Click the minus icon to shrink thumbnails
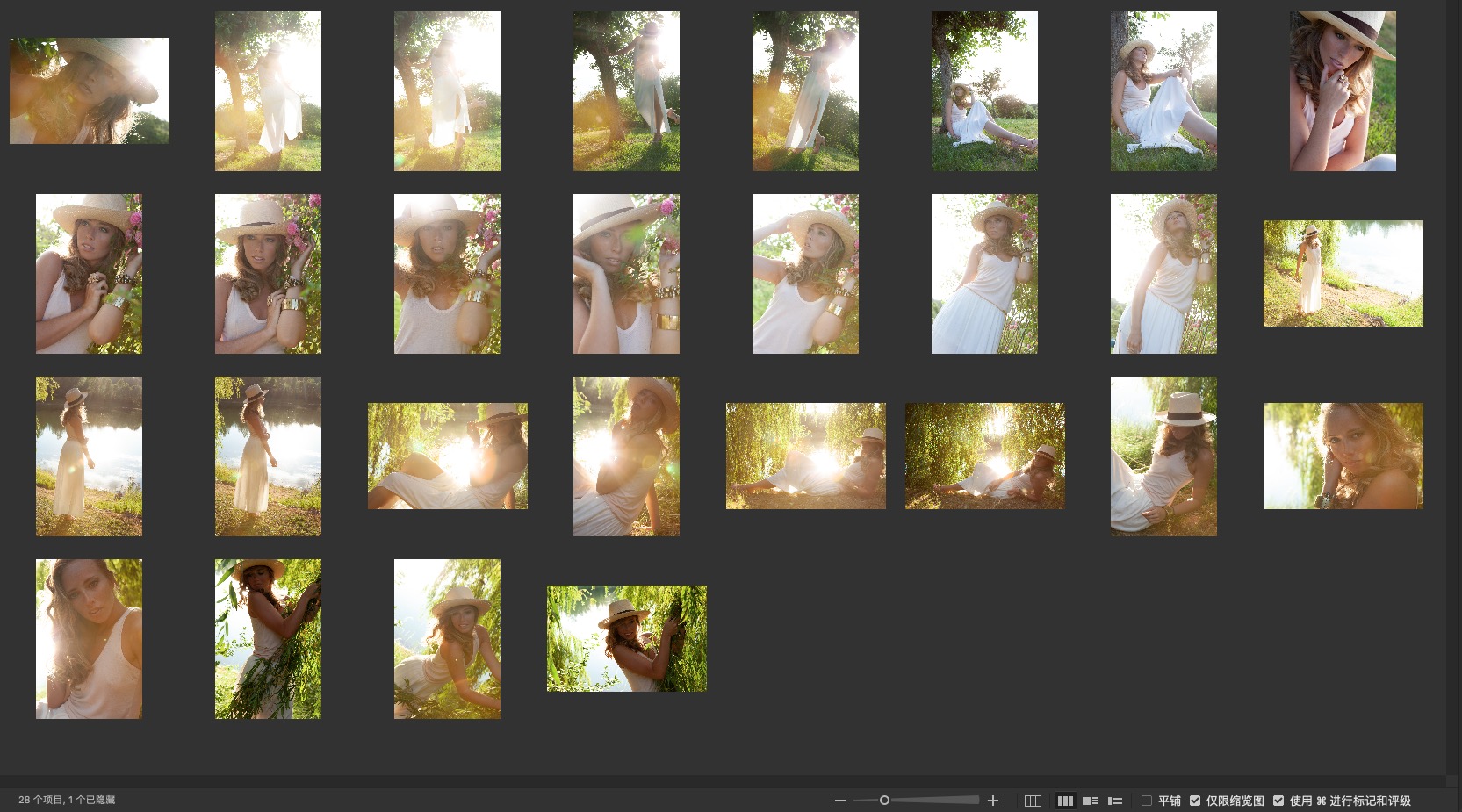1462x812 pixels. click(x=840, y=801)
